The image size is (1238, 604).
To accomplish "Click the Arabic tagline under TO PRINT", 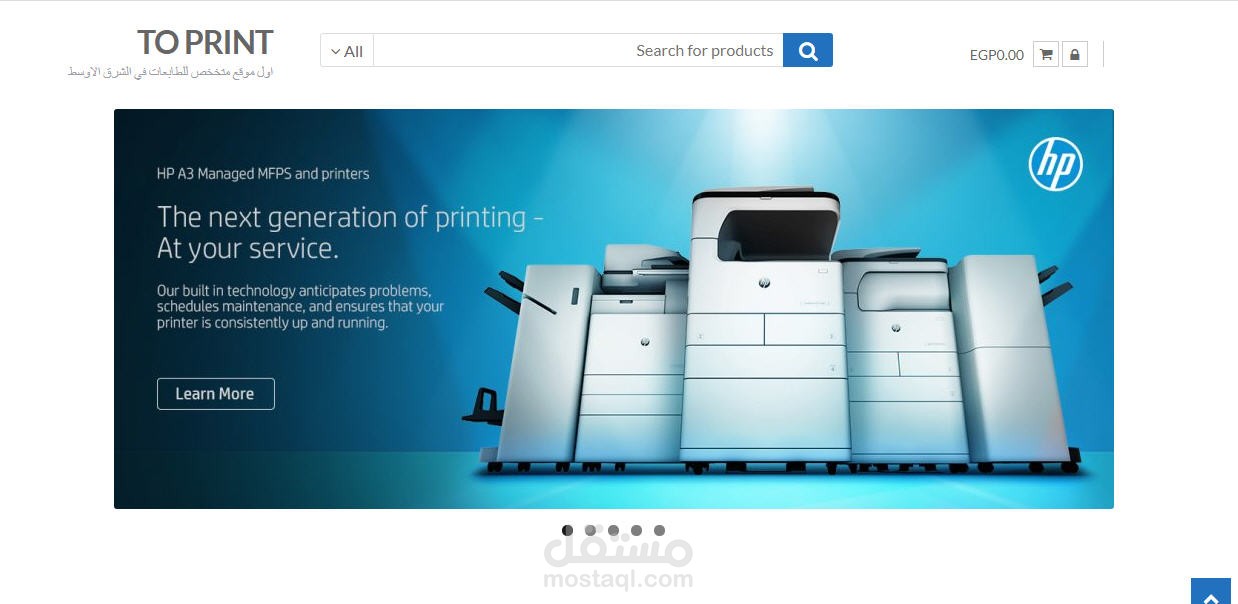I will (x=171, y=72).
